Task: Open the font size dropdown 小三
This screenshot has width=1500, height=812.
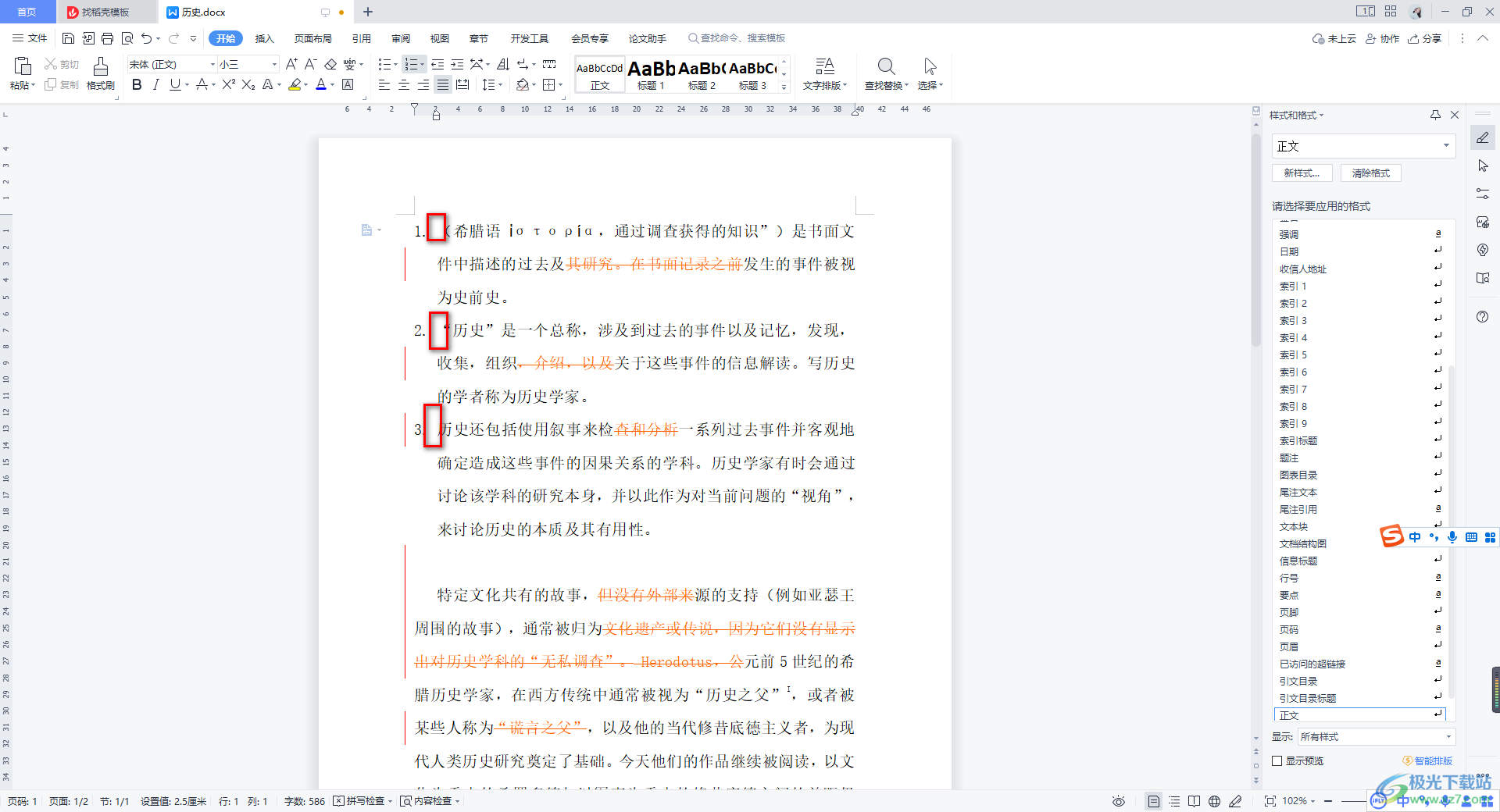Action: 273,64
